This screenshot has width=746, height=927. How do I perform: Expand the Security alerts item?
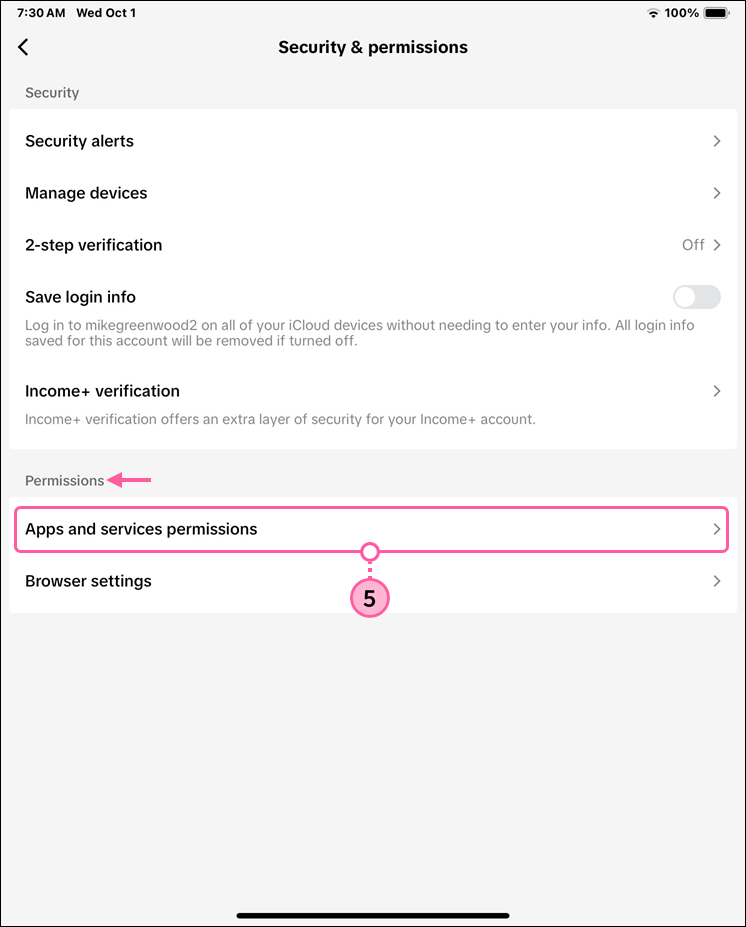(373, 141)
